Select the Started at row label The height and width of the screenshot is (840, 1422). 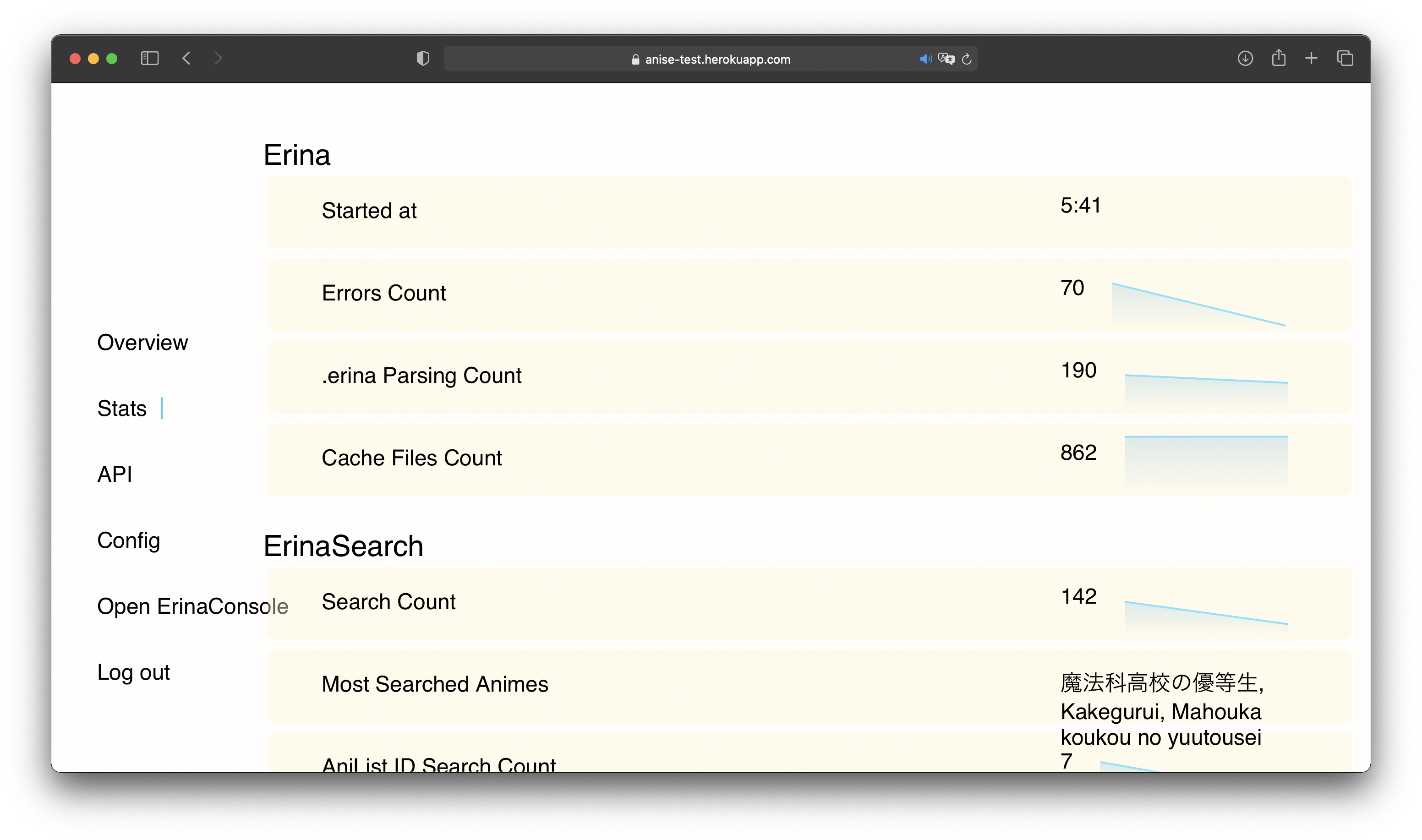369,211
